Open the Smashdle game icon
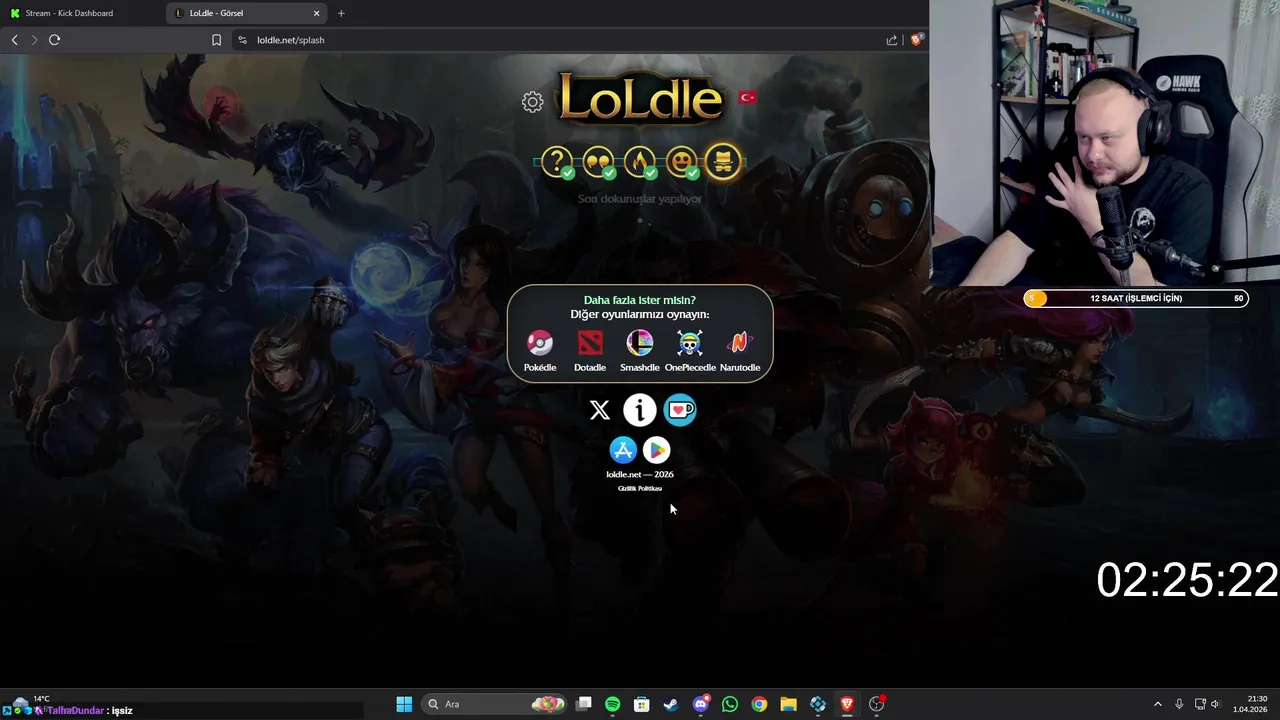The width and height of the screenshot is (1280, 720). click(640, 343)
